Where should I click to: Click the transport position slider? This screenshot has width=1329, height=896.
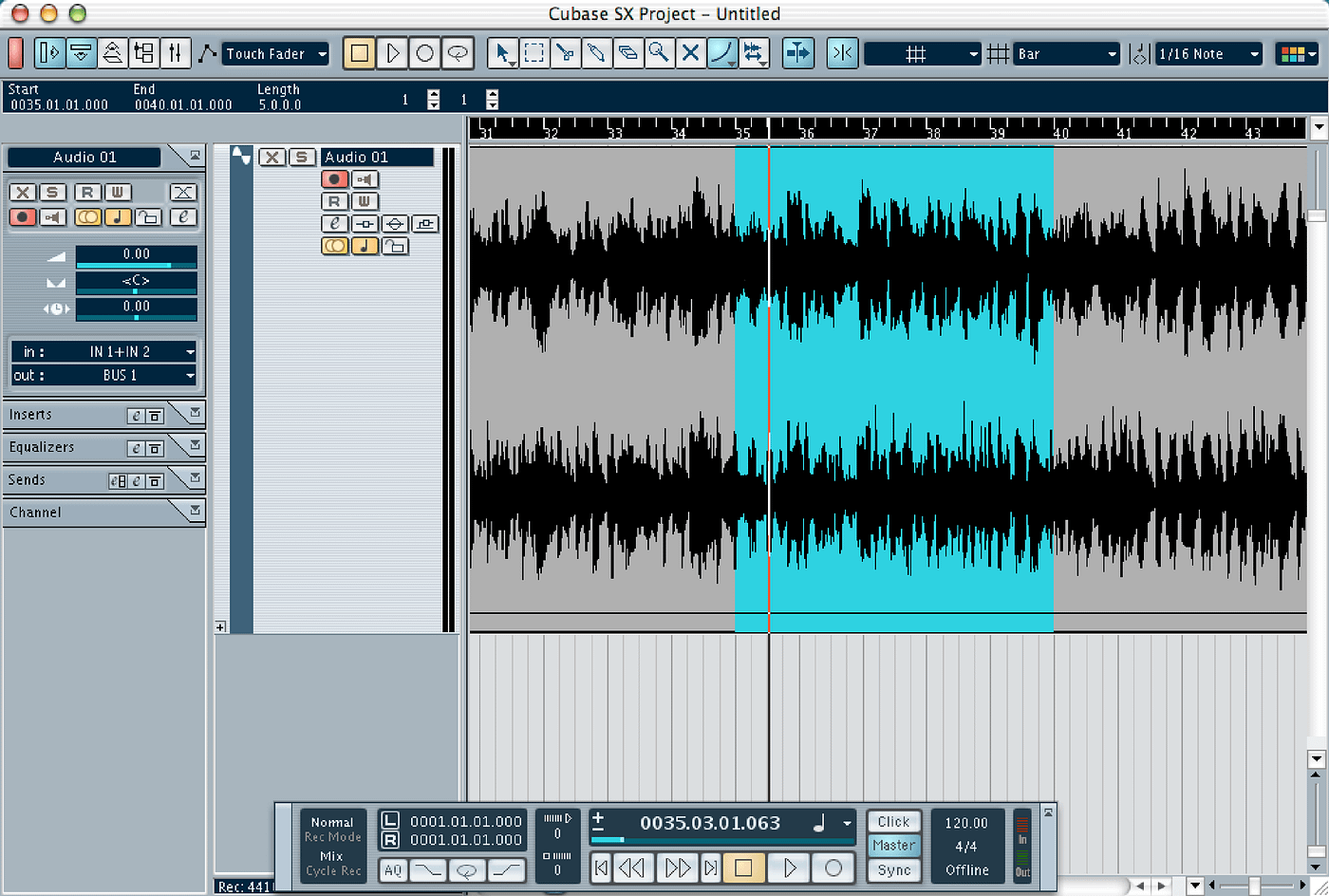pos(722,841)
